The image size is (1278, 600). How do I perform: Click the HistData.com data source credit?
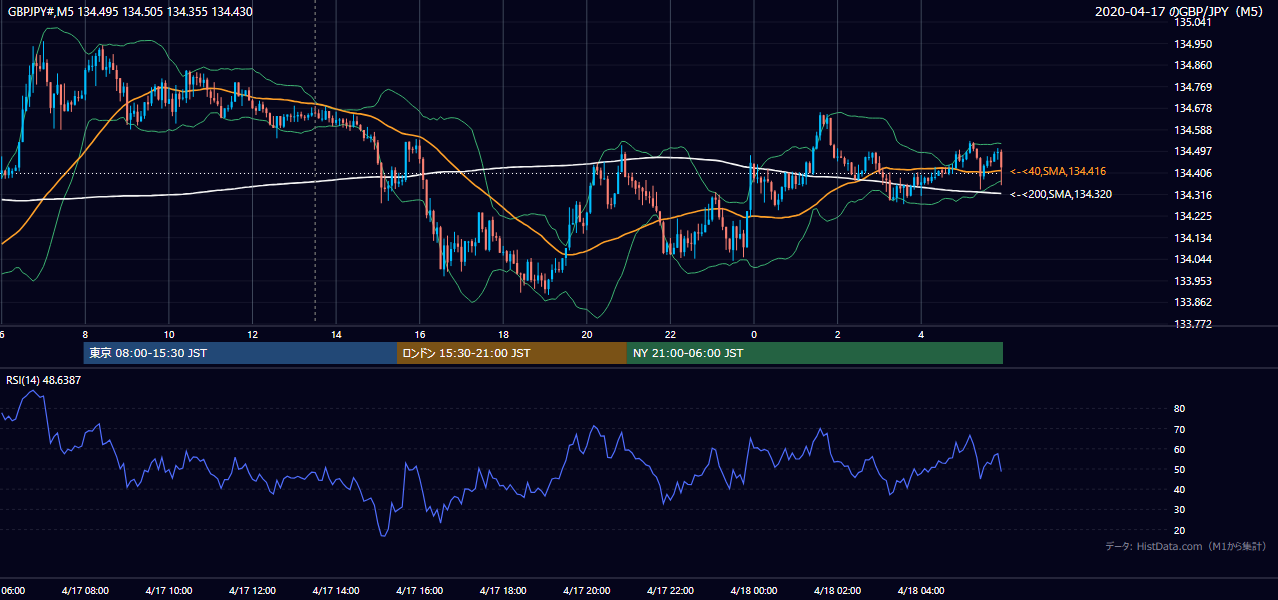tap(1186, 546)
